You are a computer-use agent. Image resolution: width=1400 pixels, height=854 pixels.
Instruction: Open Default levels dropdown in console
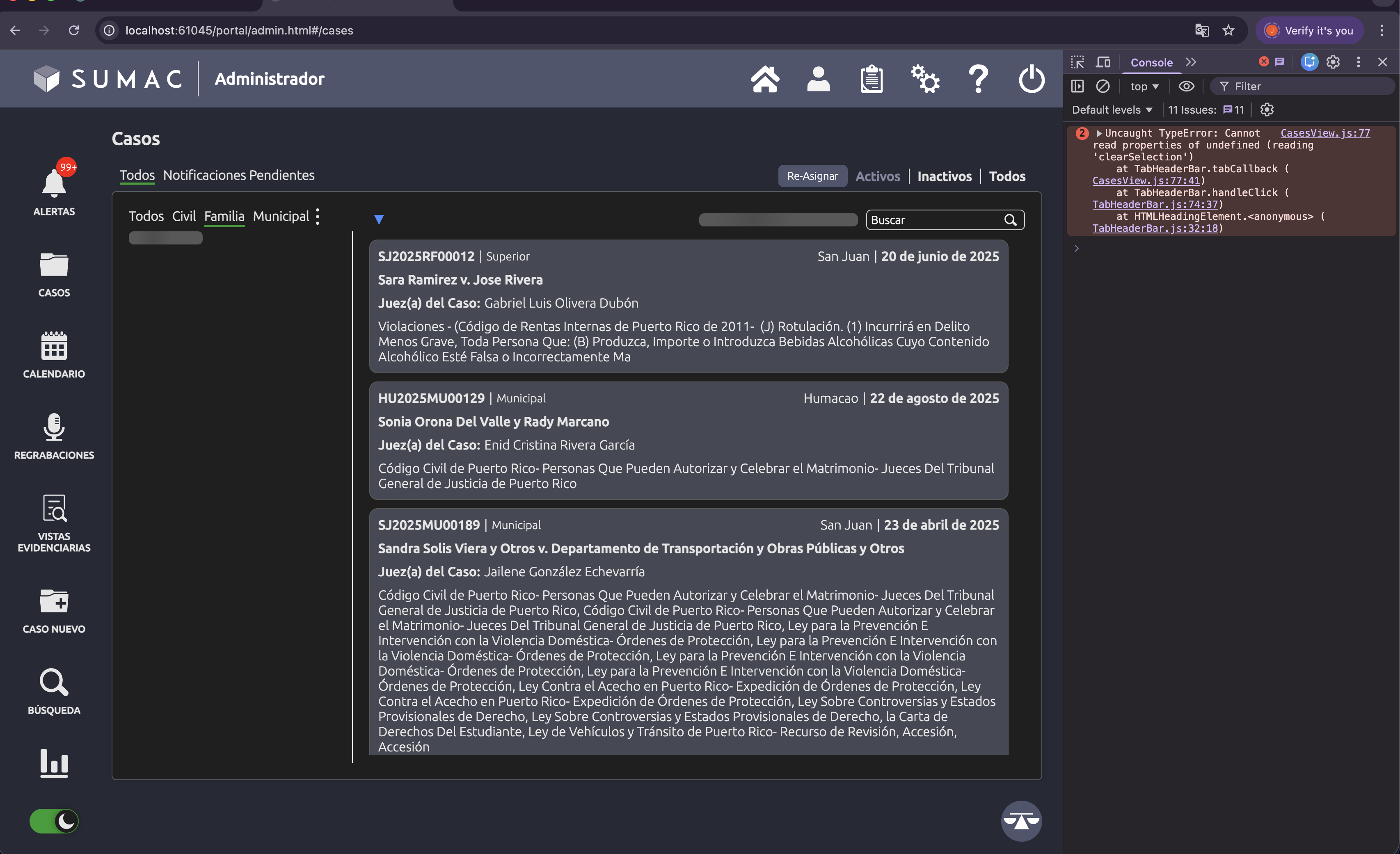(1112, 110)
